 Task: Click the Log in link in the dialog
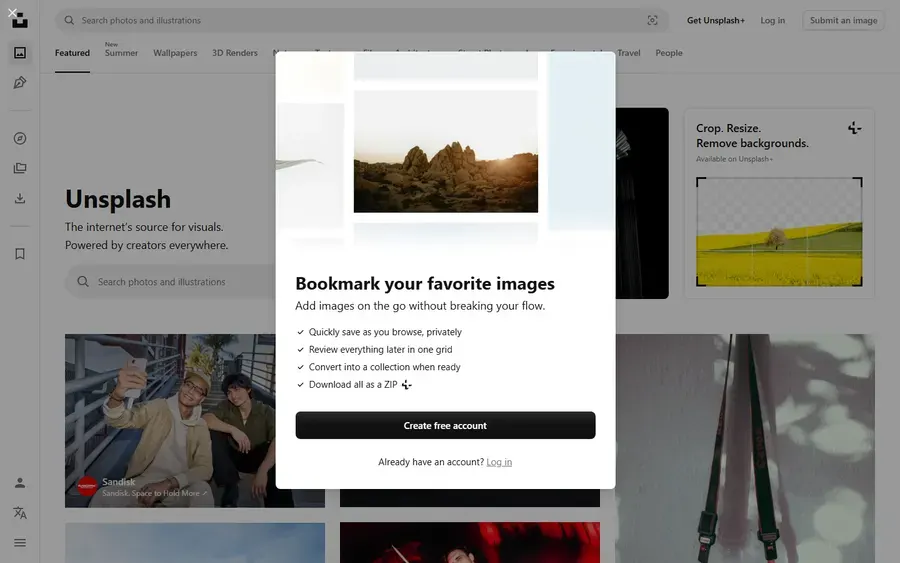point(499,462)
